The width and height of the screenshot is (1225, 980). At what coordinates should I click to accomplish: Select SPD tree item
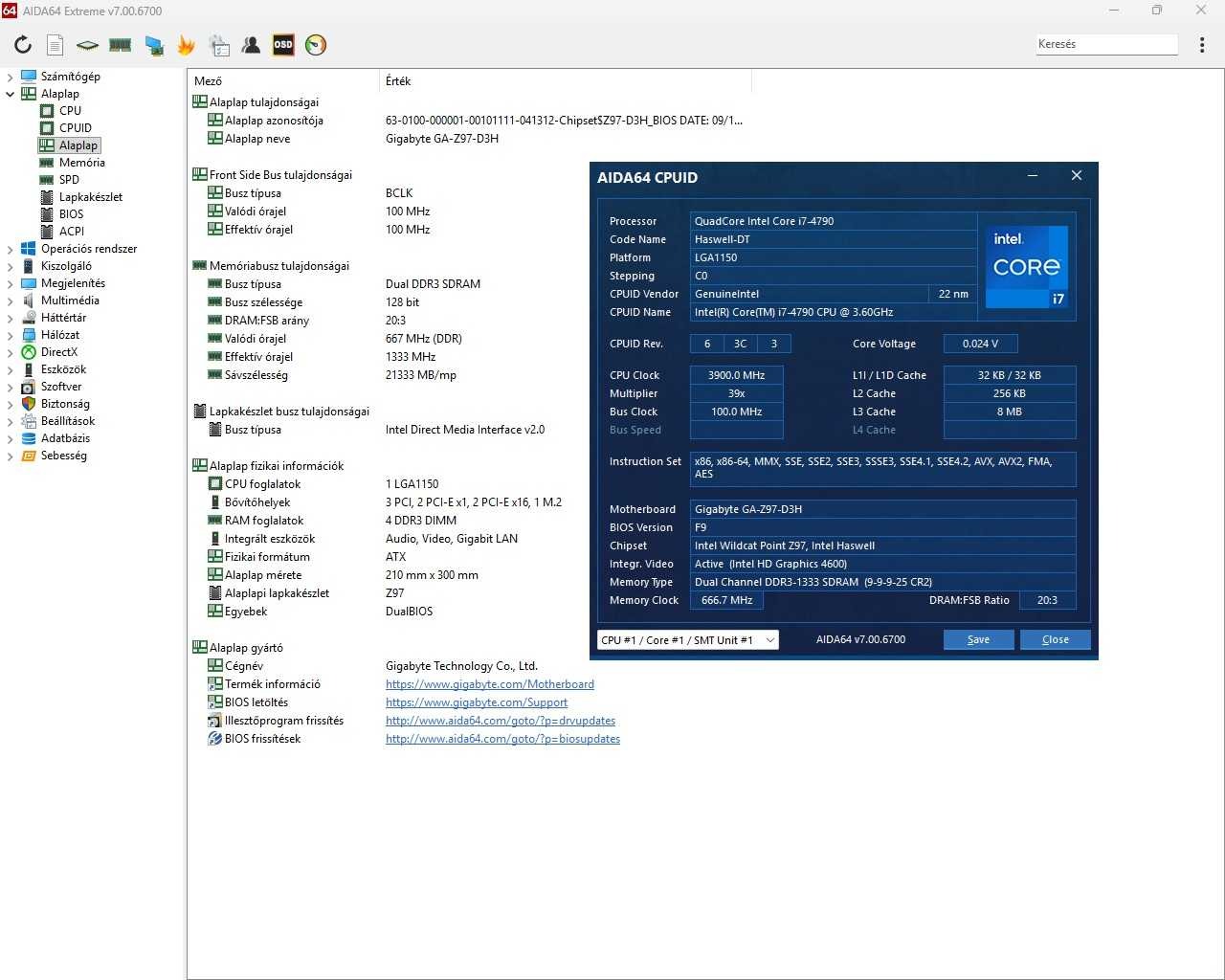pos(69,180)
